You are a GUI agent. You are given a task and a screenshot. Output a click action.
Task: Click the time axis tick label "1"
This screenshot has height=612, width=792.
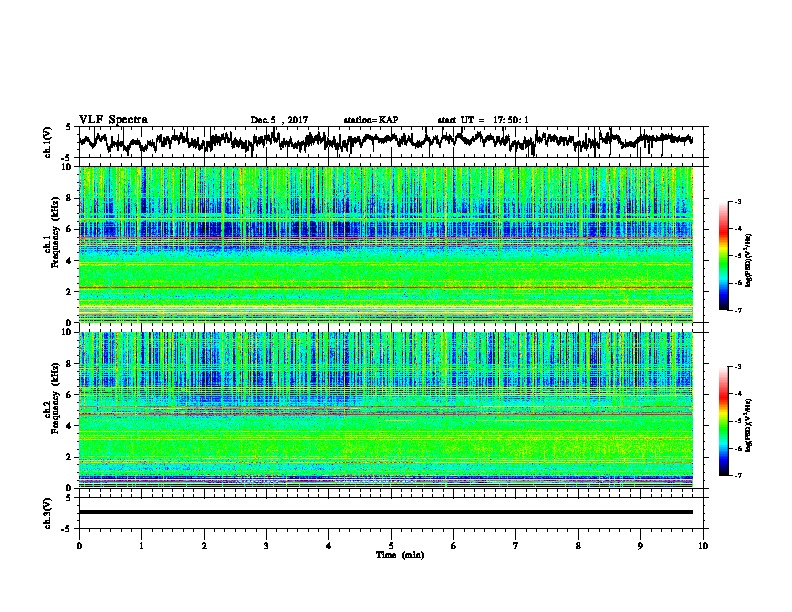[141, 546]
